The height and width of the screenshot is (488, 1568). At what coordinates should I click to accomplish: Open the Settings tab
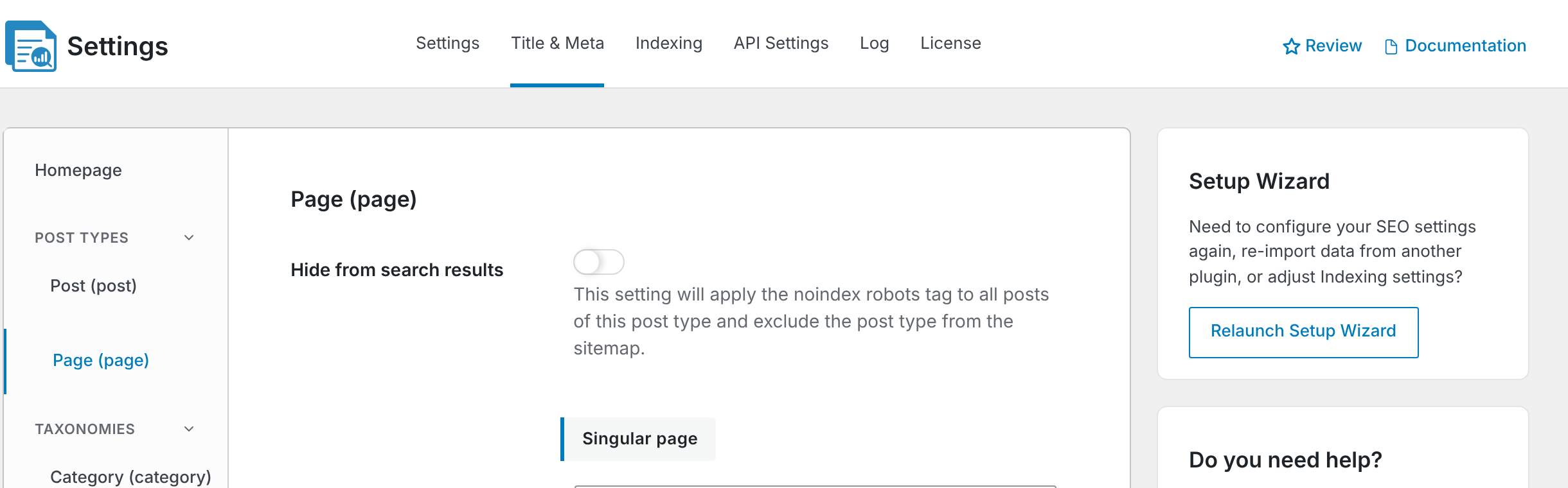[x=448, y=43]
